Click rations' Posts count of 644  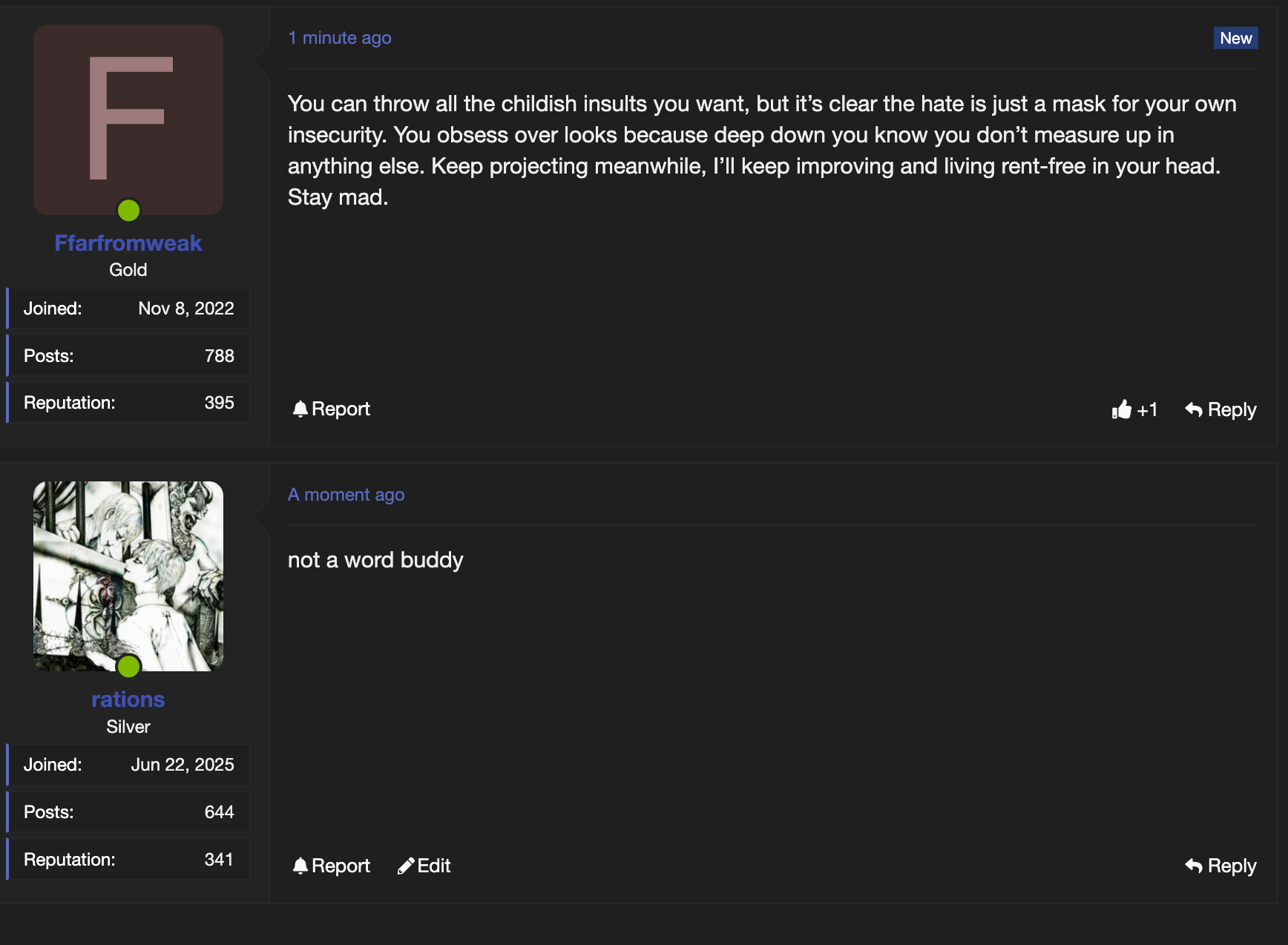pyautogui.click(x=219, y=812)
